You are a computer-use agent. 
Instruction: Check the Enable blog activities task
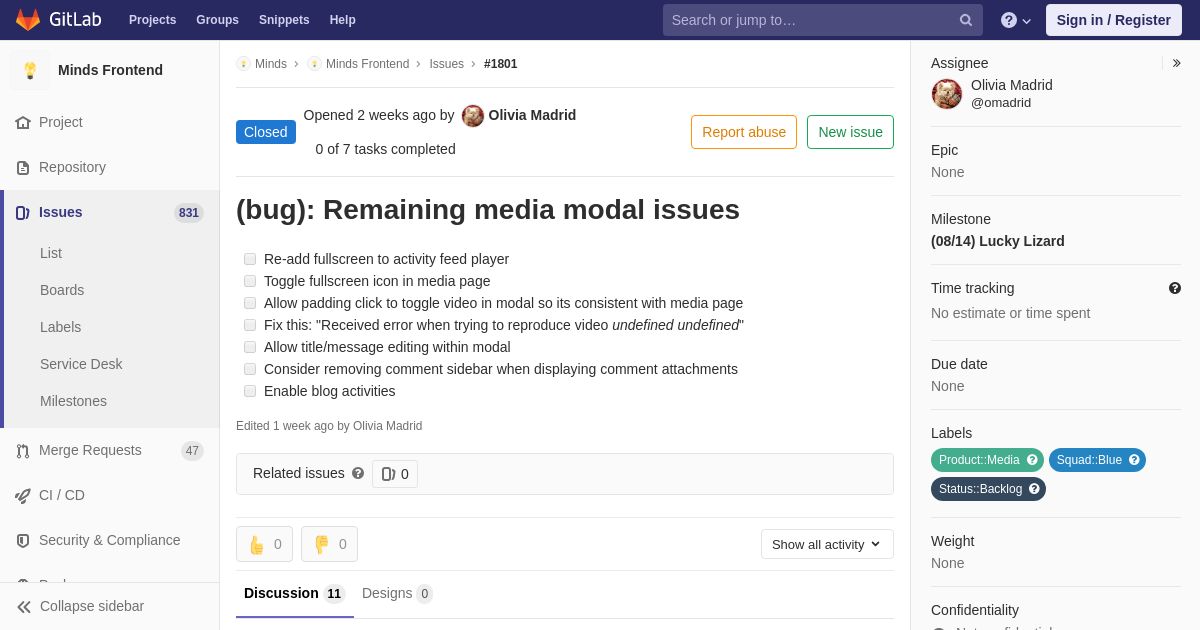point(250,391)
